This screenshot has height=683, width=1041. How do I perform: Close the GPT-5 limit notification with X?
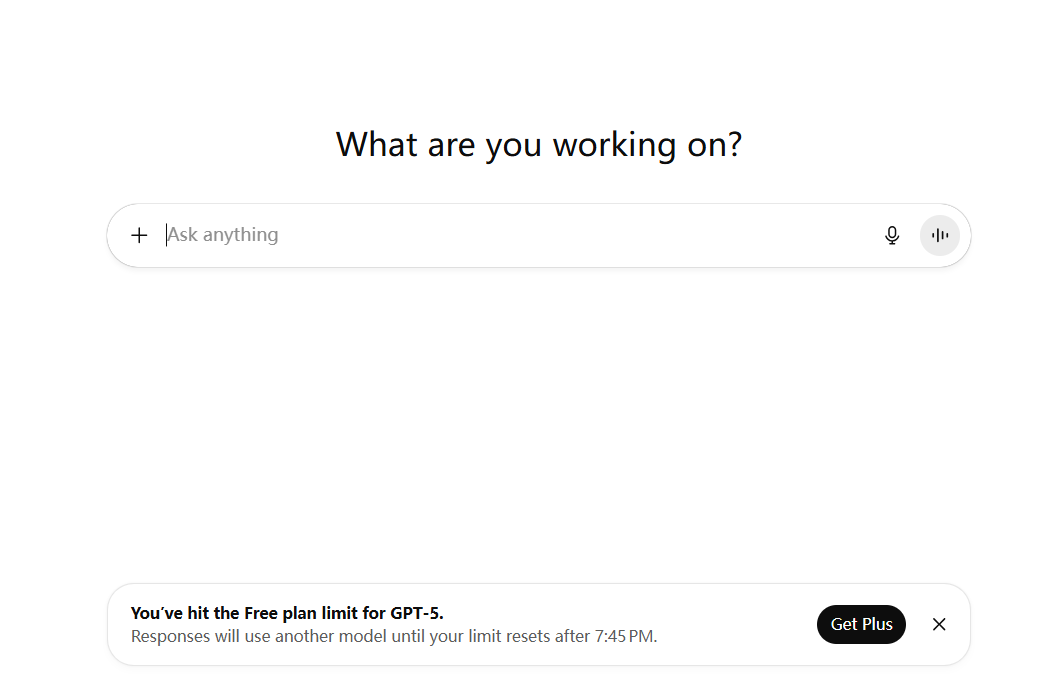coord(939,625)
